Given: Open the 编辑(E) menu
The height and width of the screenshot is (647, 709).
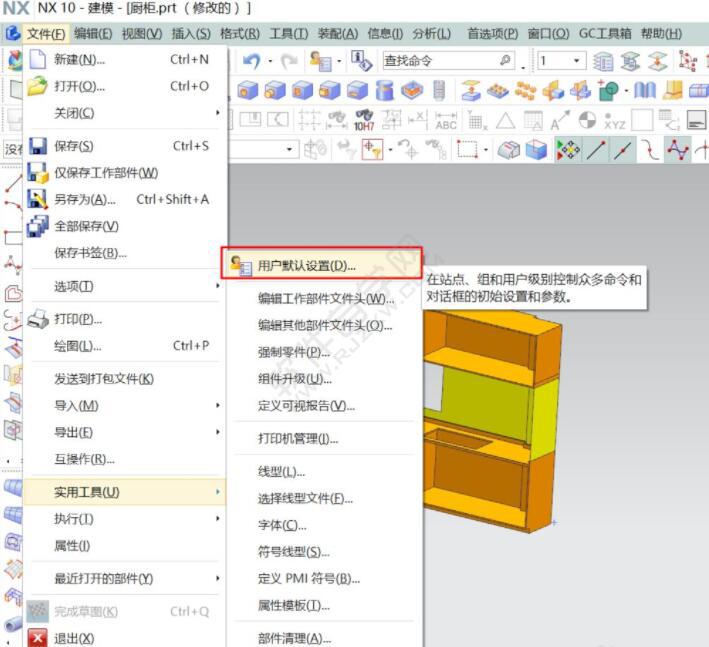Looking at the screenshot, I should pos(93,34).
